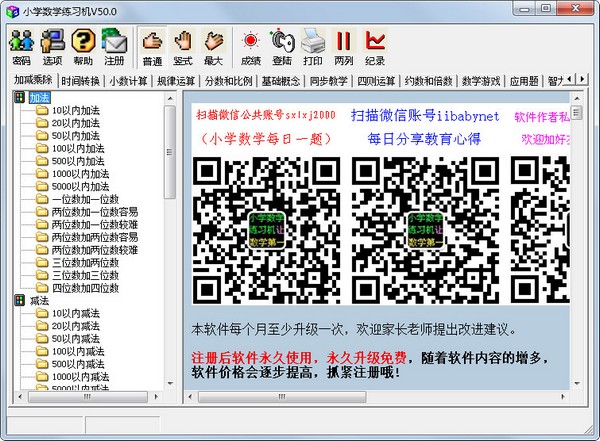Open the 注册 register envelope icon
The image size is (600, 441).
[x=114, y=47]
